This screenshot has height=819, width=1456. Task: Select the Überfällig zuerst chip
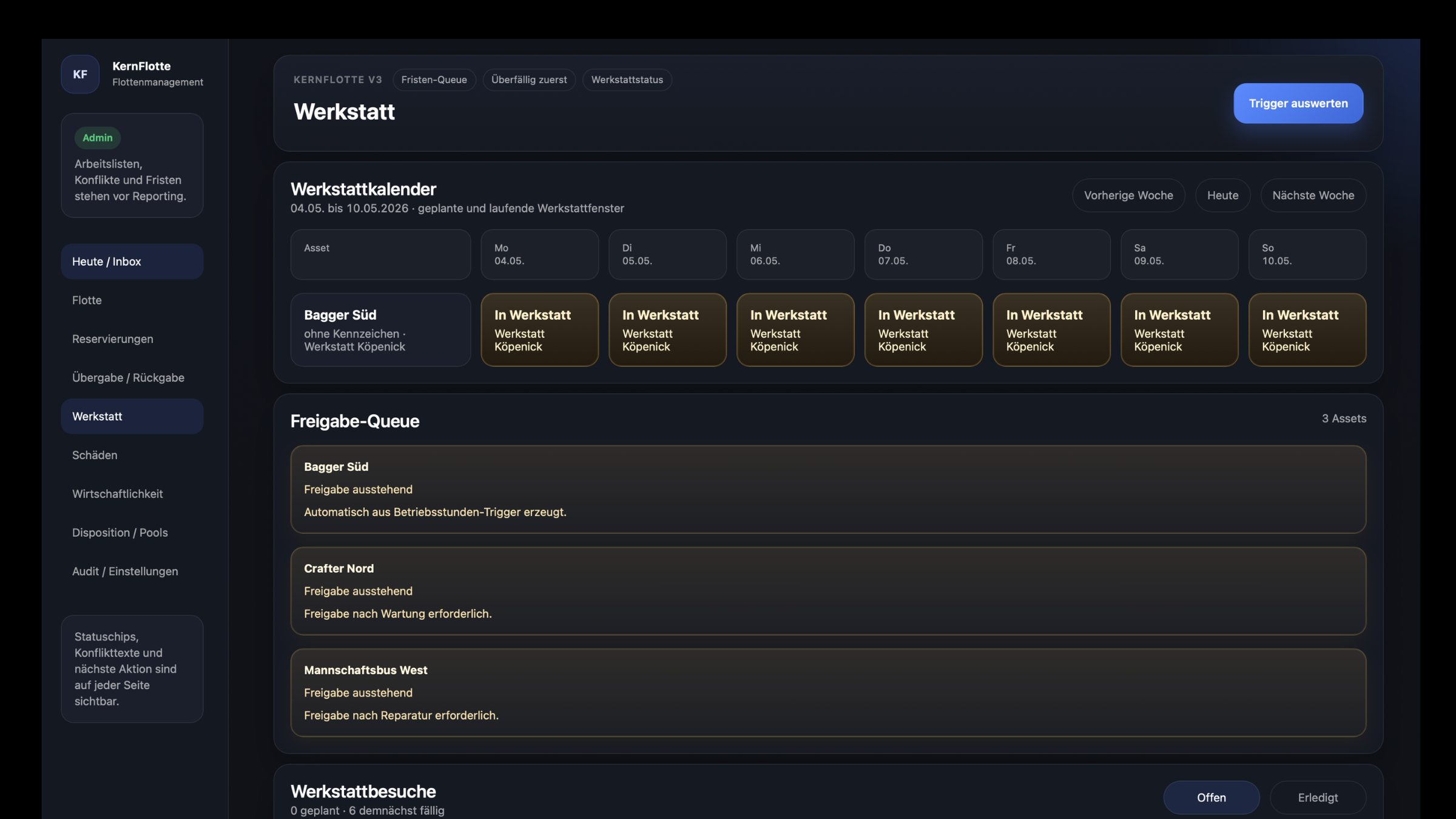(528, 79)
